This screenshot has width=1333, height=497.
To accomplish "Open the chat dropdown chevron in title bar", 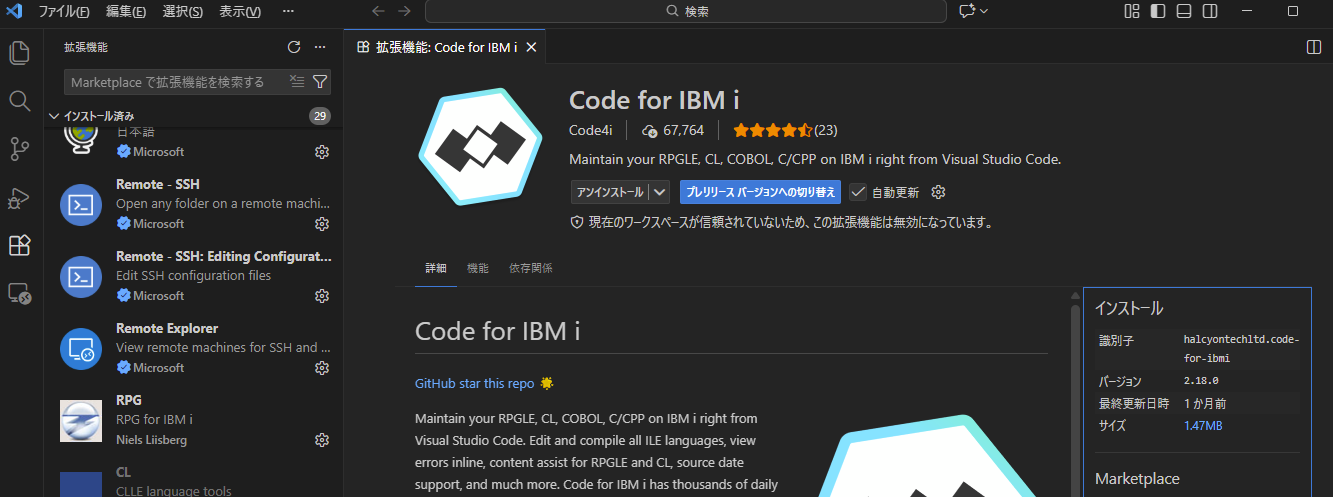I will (x=984, y=11).
